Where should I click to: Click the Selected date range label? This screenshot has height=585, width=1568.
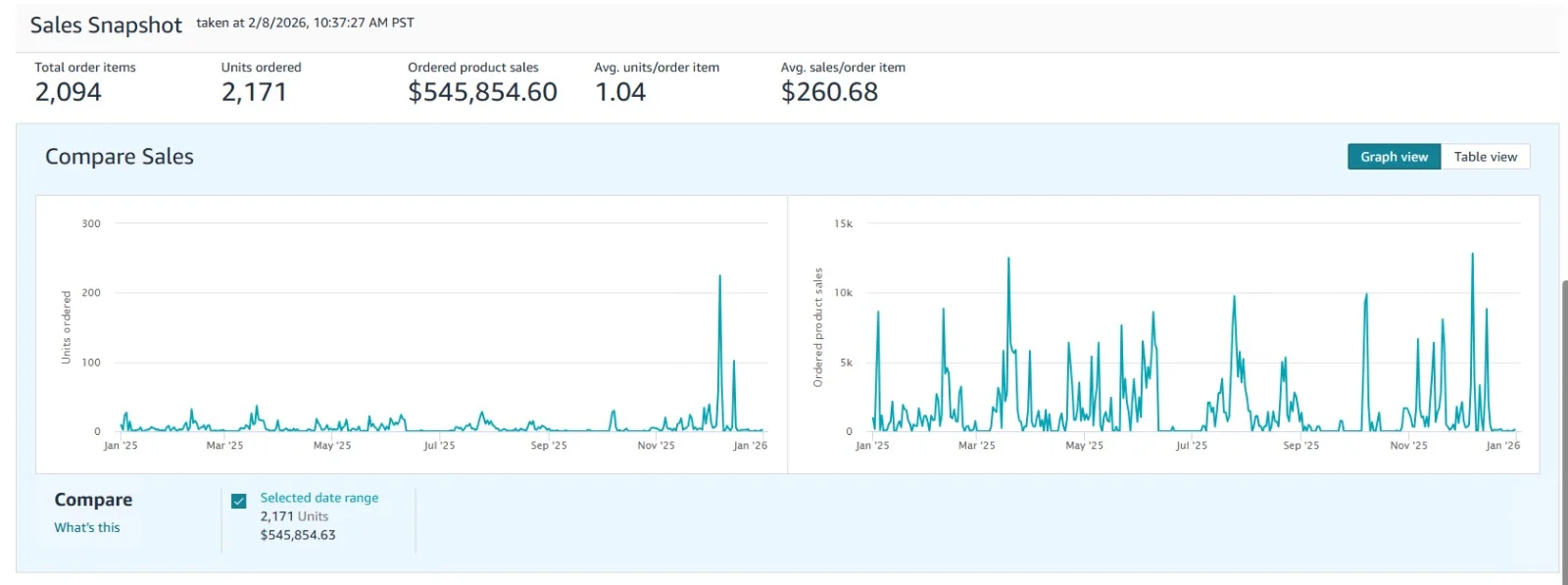pyautogui.click(x=318, y=498)
